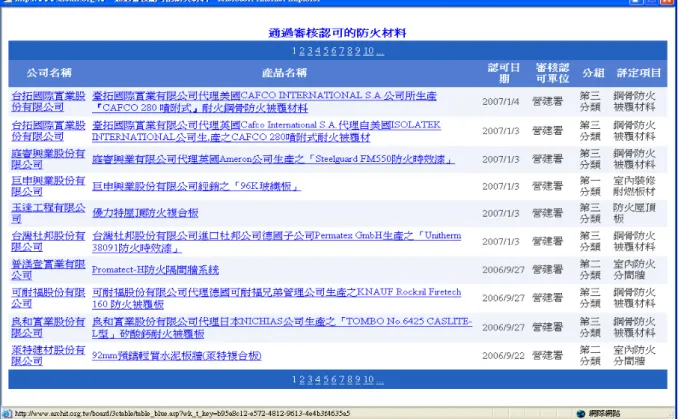Go to page 2 in the top pager
The width and height of the screenshot is (681, 419).
point(302,51)
